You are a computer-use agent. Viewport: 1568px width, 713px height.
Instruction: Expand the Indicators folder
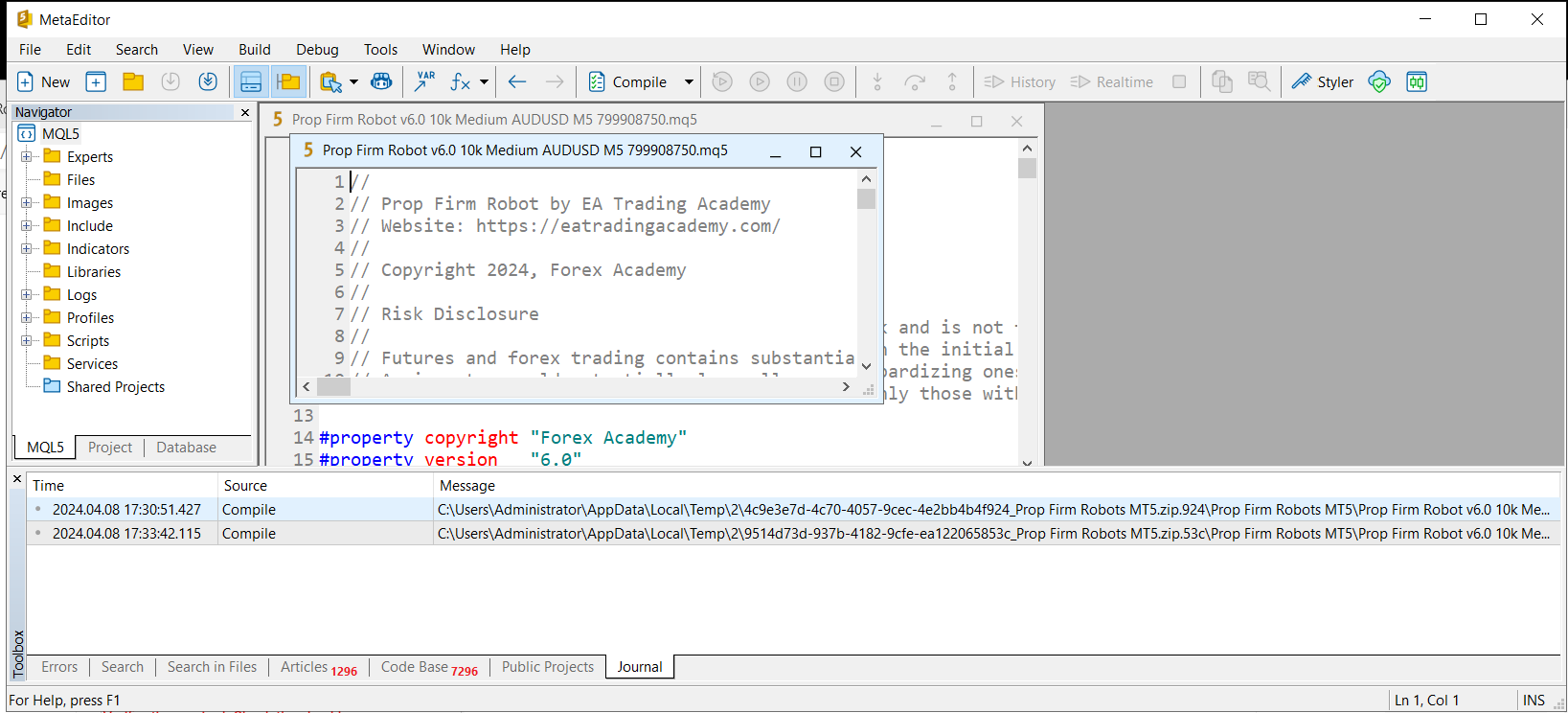pos(27,249)
